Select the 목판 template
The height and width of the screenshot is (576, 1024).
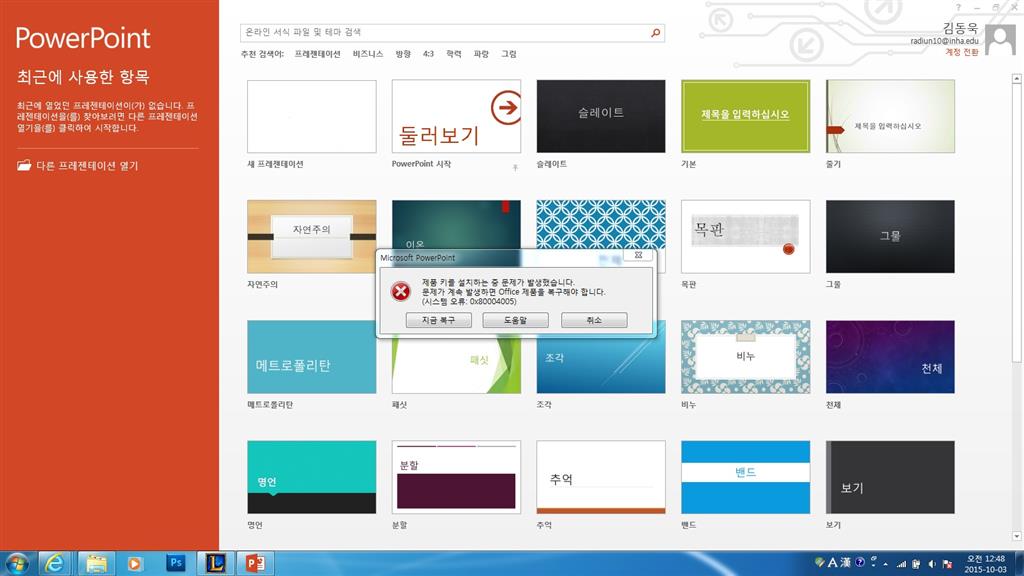pos(745,236)
